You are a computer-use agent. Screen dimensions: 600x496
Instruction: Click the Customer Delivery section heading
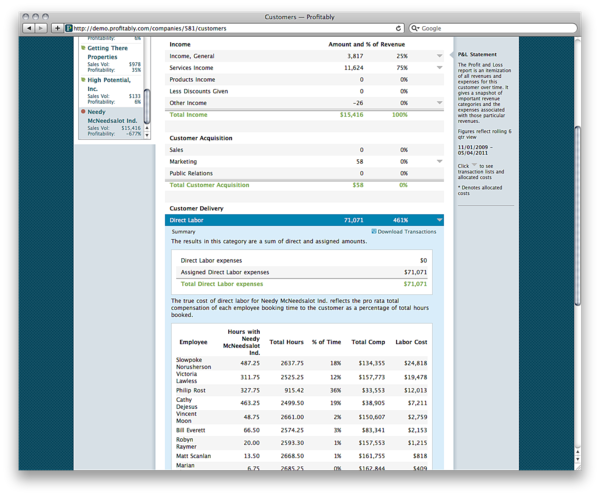196,209
